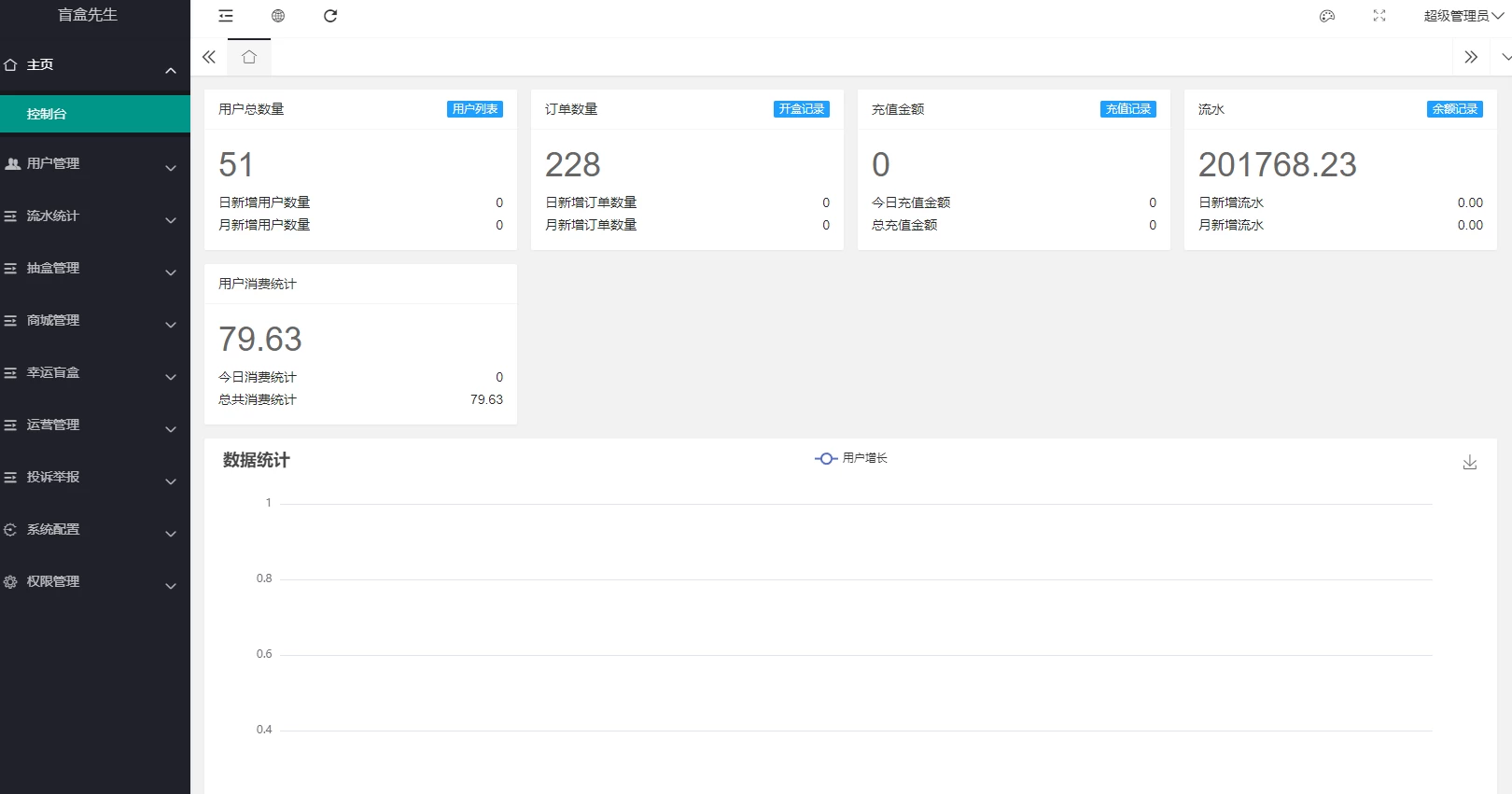This screenshot has height=794, width=1512.
Task: Click the globe website icon in the top bar
Action: tap(278, 16)
